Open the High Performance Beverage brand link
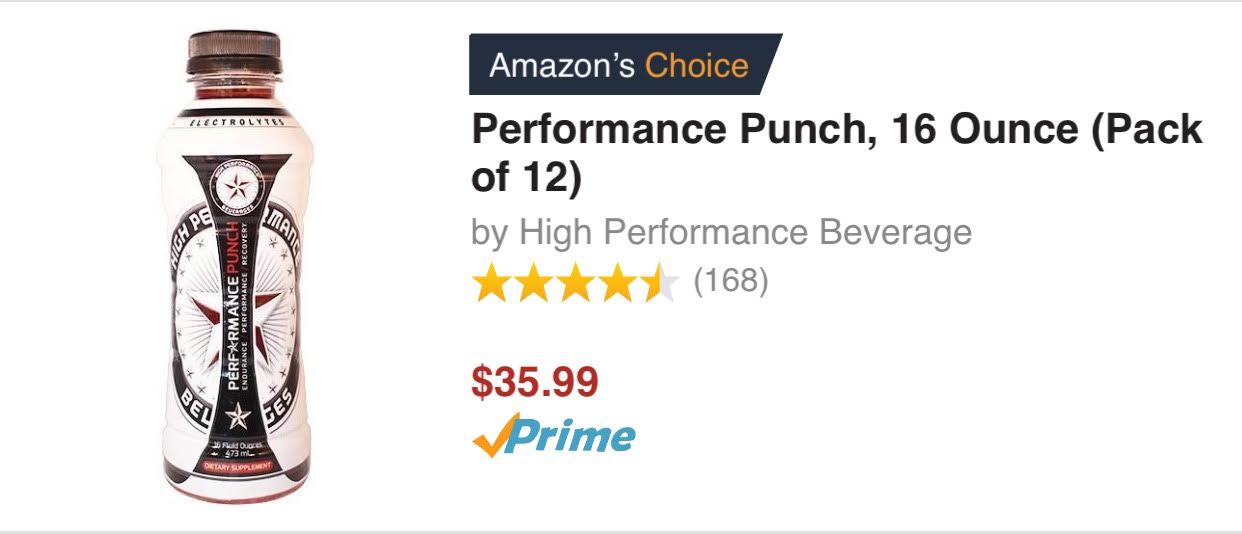1242x534 pixels. [721, 233]
